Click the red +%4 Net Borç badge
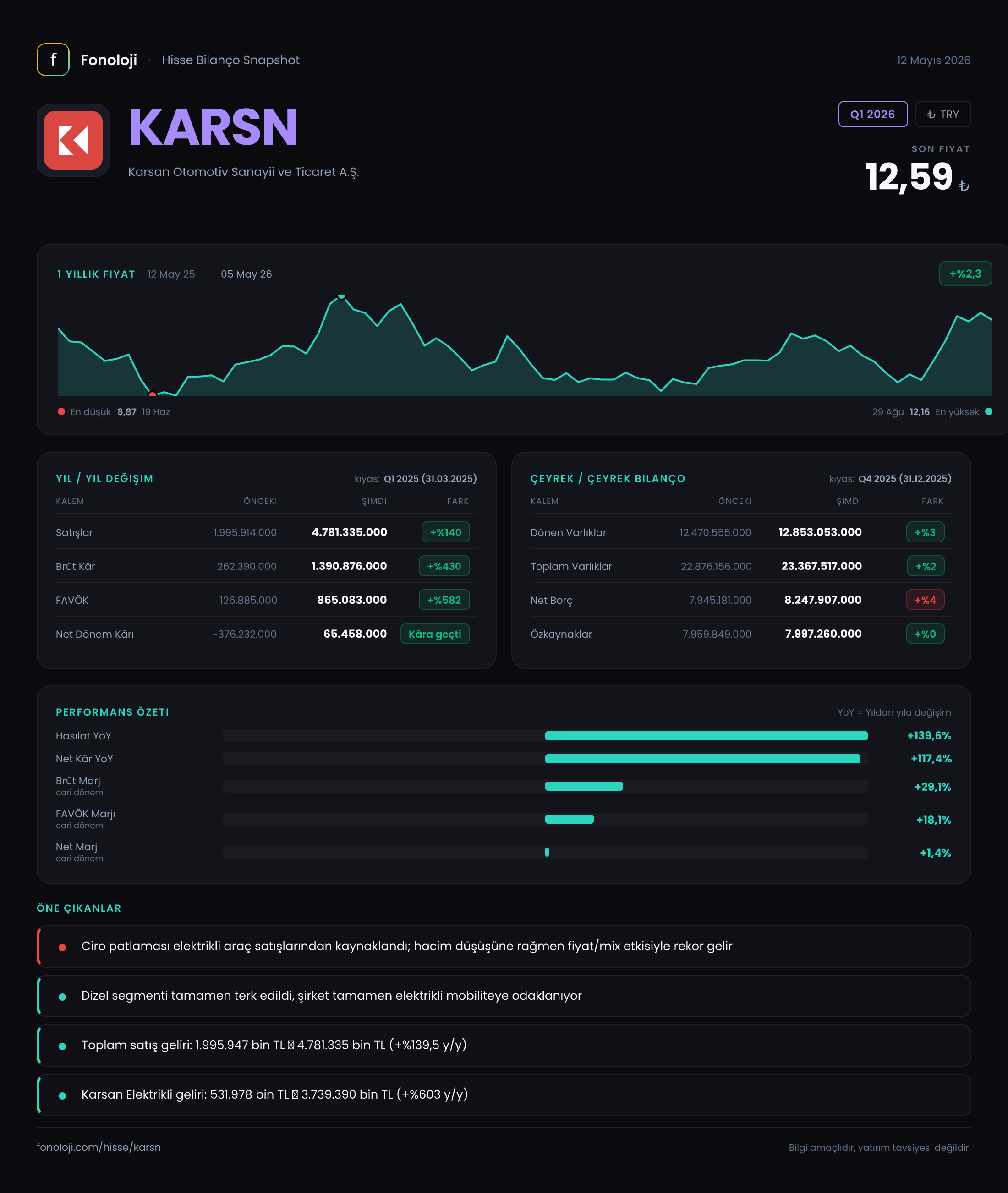 pyautogui.click(x=925, y=600)
